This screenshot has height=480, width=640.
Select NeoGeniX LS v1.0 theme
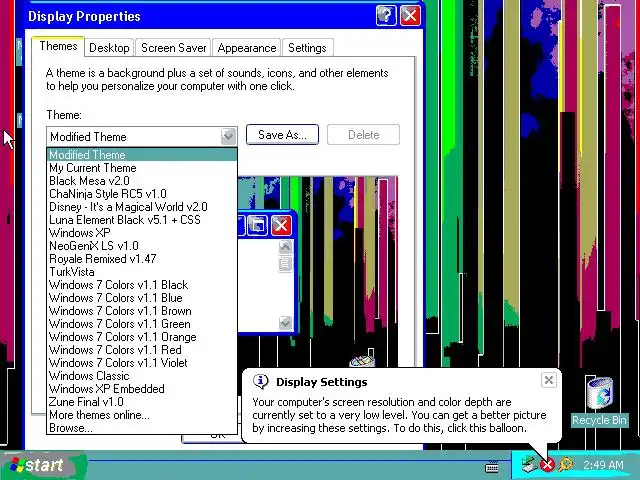click(x=142, y=246)
